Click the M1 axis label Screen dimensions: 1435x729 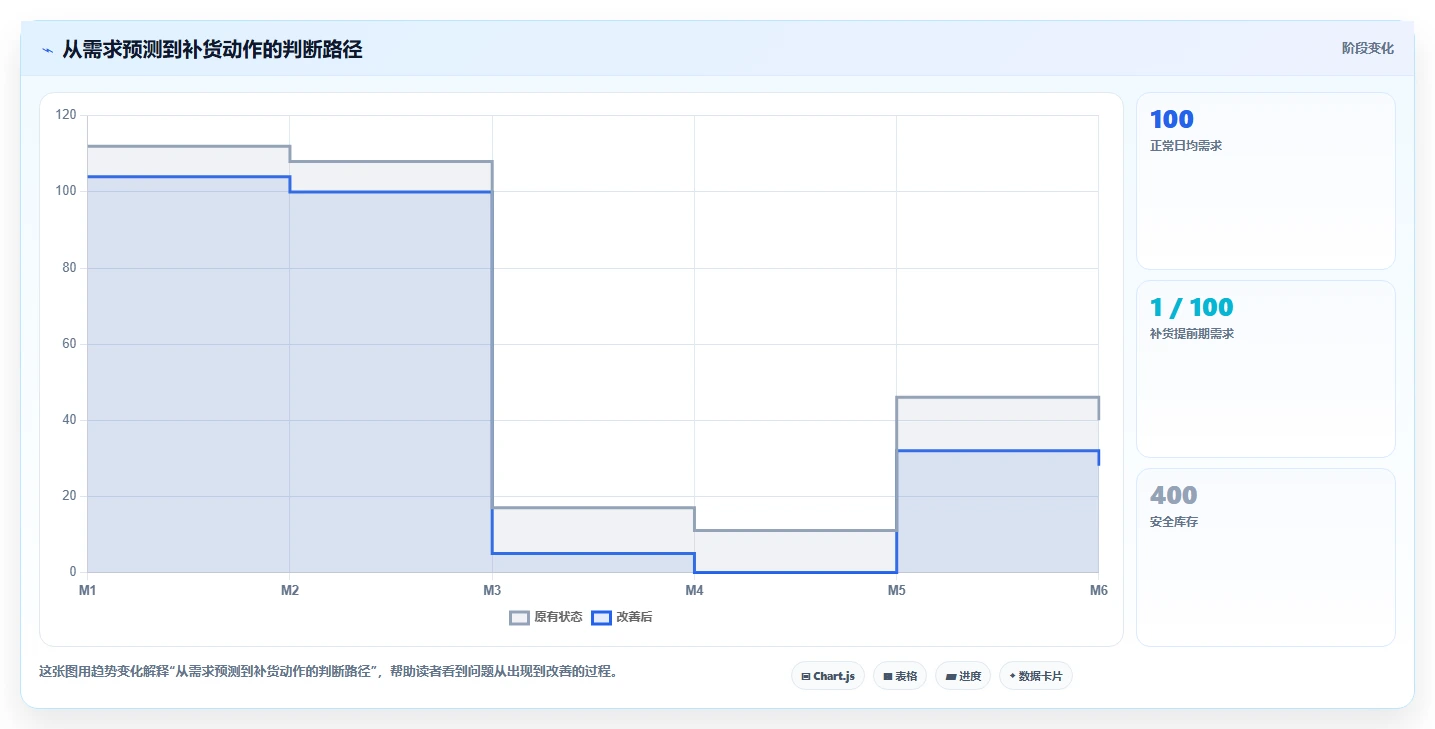click(88, 590)
